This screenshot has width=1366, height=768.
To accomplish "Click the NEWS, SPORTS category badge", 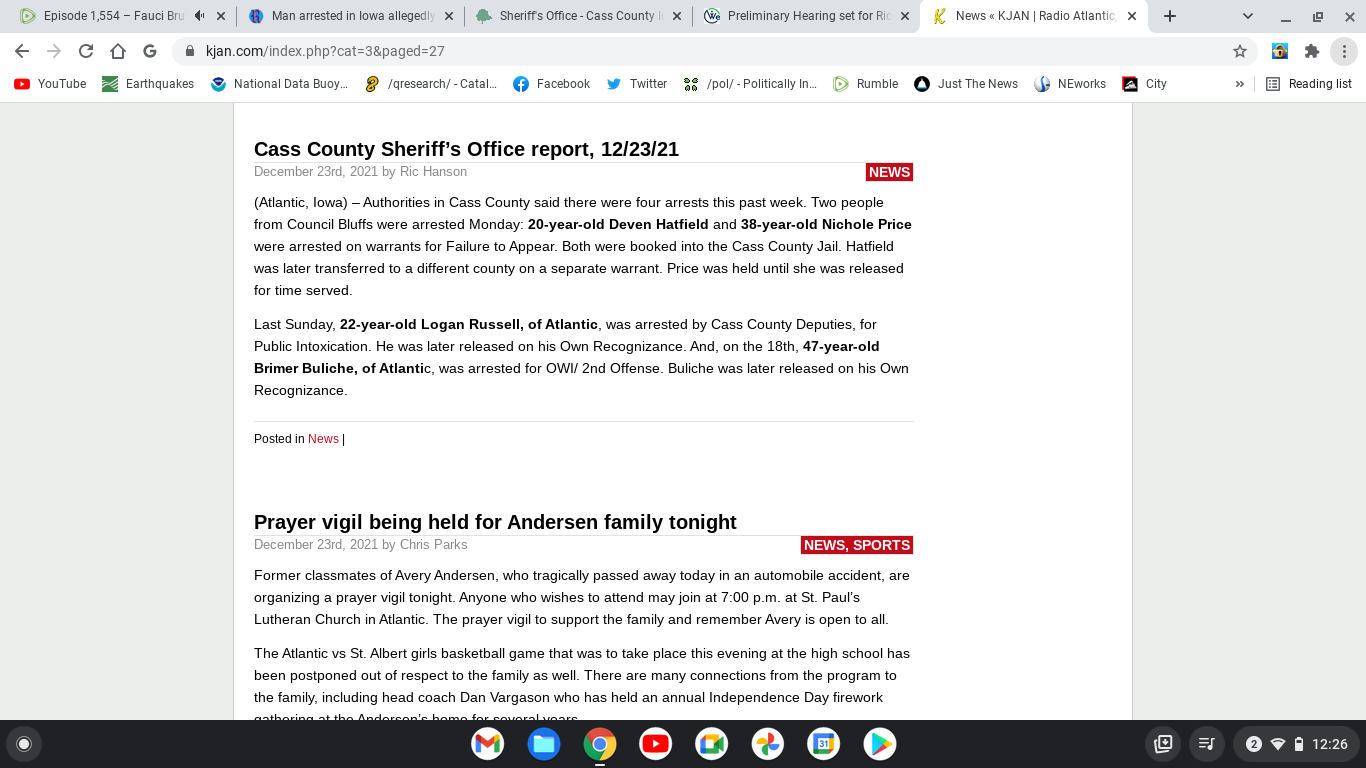I will coord(857,545).
